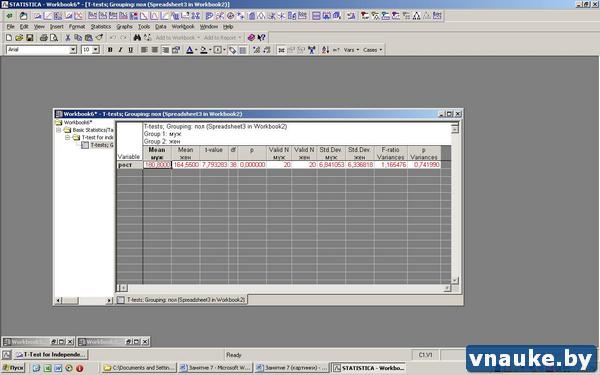This screenshot has width=600, height=375.
Task: Click the Format Painter brush icon
Action: coord(99,38)
